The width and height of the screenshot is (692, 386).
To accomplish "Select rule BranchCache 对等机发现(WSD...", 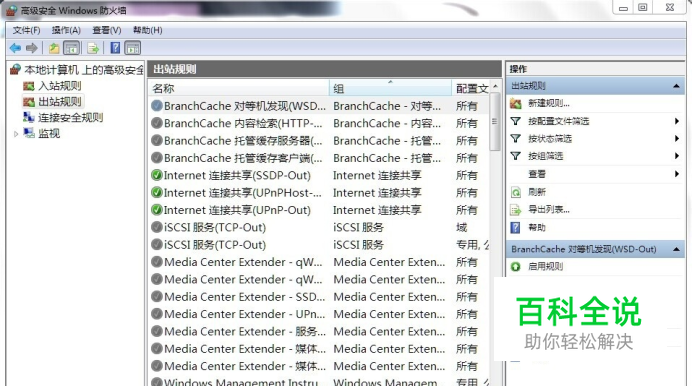I will click(x=244, y=106).
